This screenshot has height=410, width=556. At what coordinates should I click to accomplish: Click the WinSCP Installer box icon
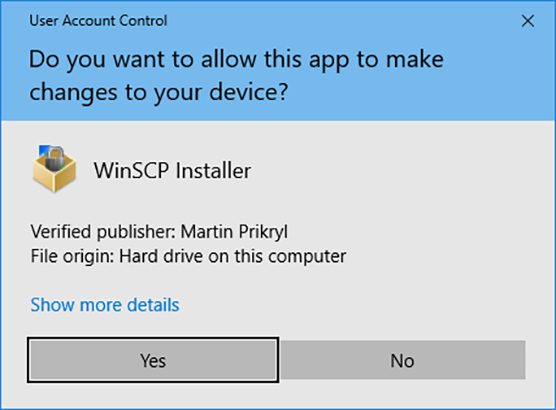click(x=54, y=169)
